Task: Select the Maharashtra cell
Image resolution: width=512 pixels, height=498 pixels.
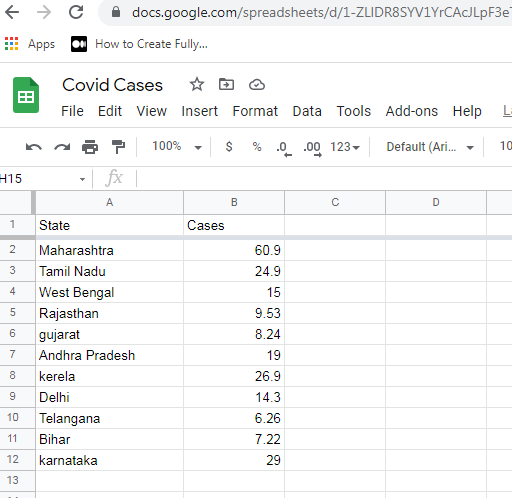Action: tap(109, 250)
